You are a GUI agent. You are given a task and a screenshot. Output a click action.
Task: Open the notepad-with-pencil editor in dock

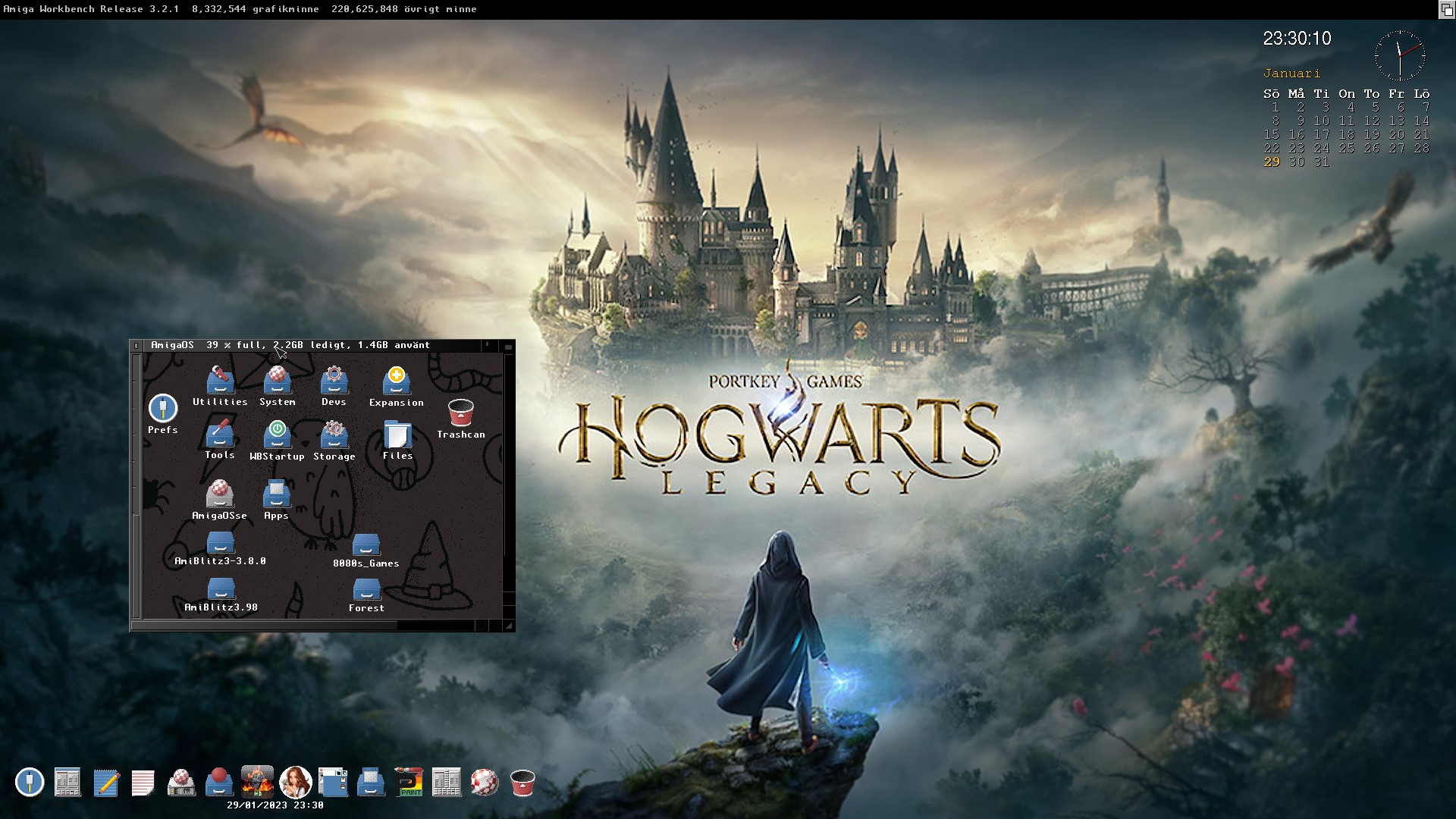[105, 782]
